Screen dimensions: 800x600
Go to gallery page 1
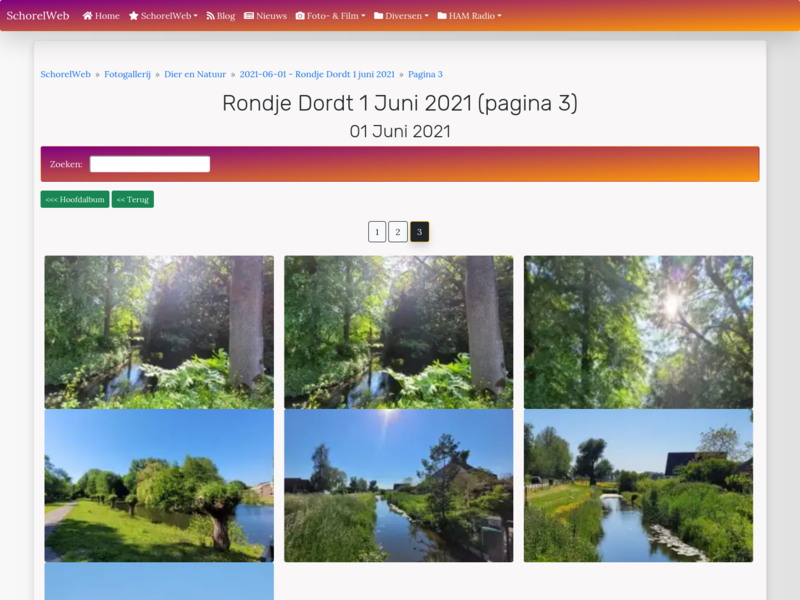coord(377,232)
